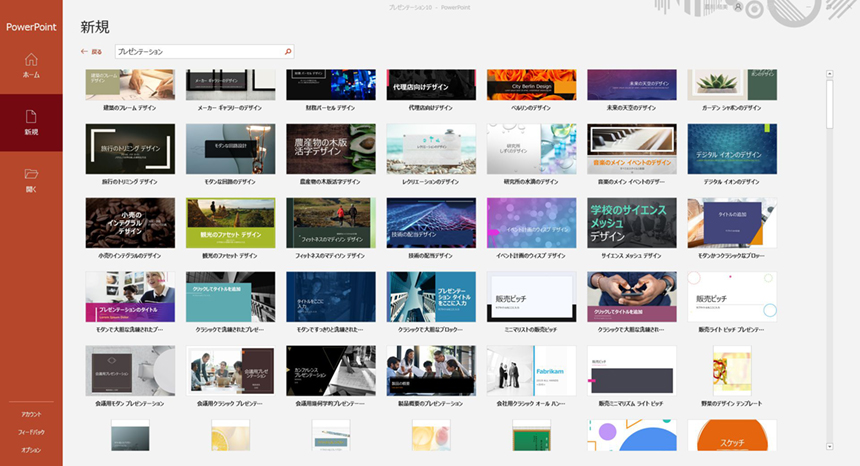This screenshot has height=466, width=860.
Task: Pick the 学校のサイエンスメッシュ デザイン template
Action: pyautogui.click(x=631, y=222)
